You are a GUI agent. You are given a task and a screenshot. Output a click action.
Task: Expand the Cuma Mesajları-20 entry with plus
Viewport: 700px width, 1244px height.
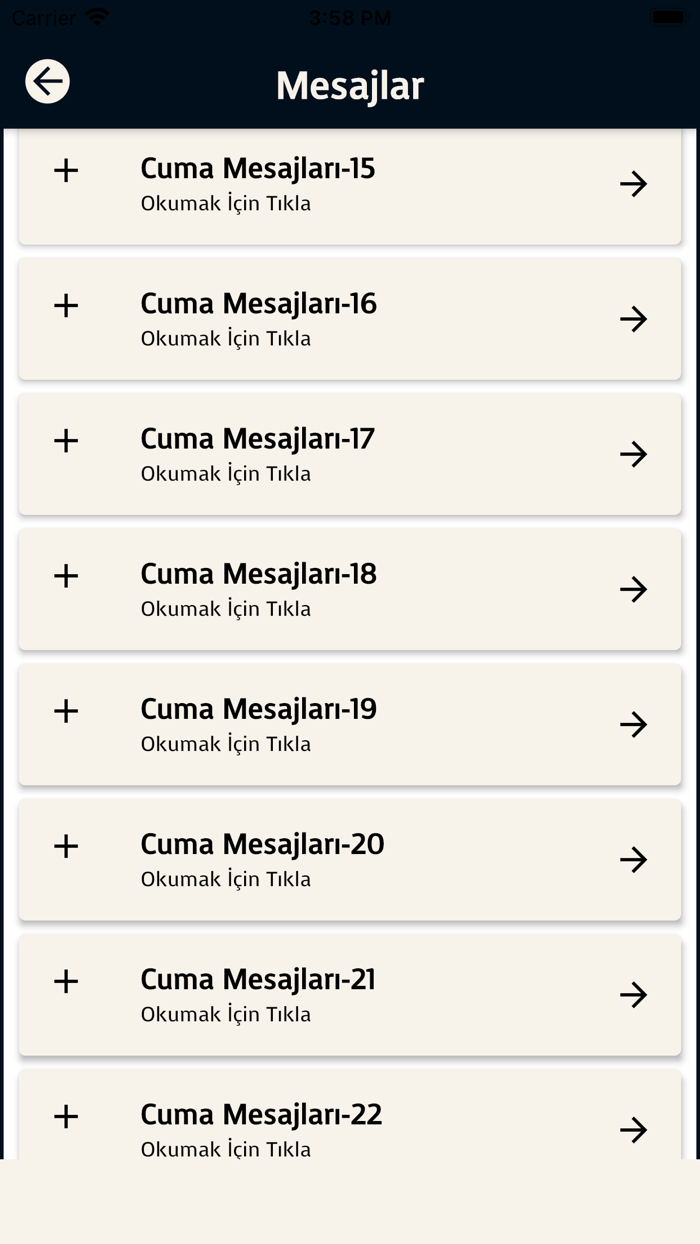coord(65,845)
